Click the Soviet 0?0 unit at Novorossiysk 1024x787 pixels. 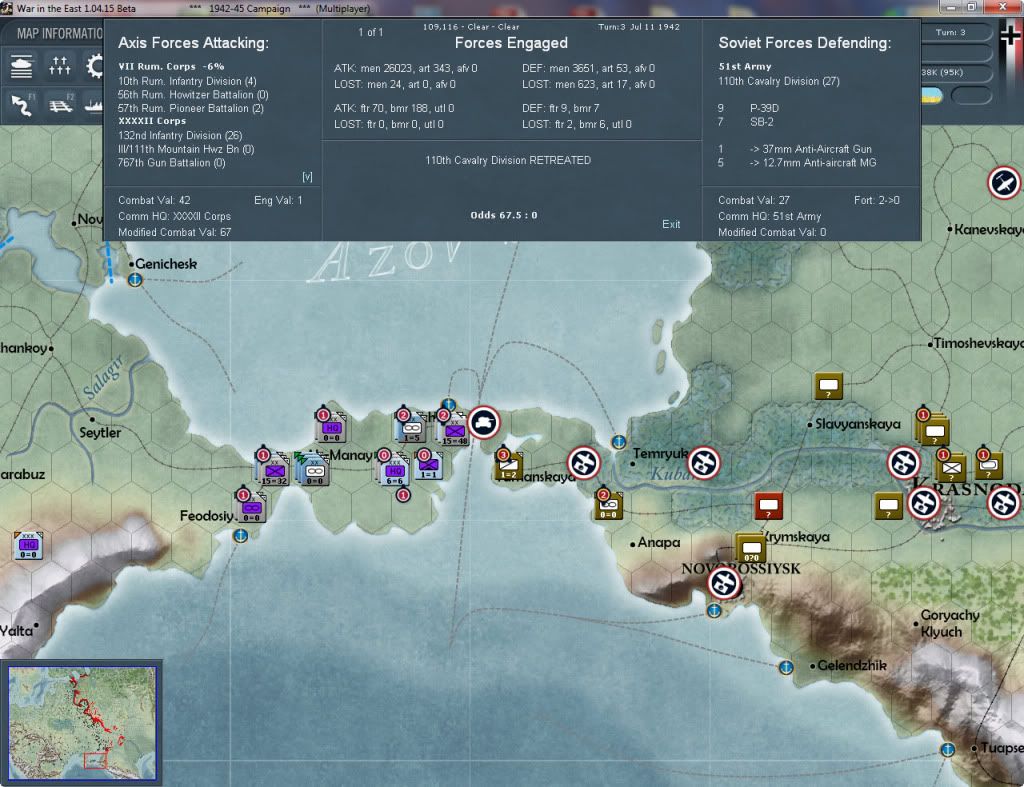[x=751, y=549]
